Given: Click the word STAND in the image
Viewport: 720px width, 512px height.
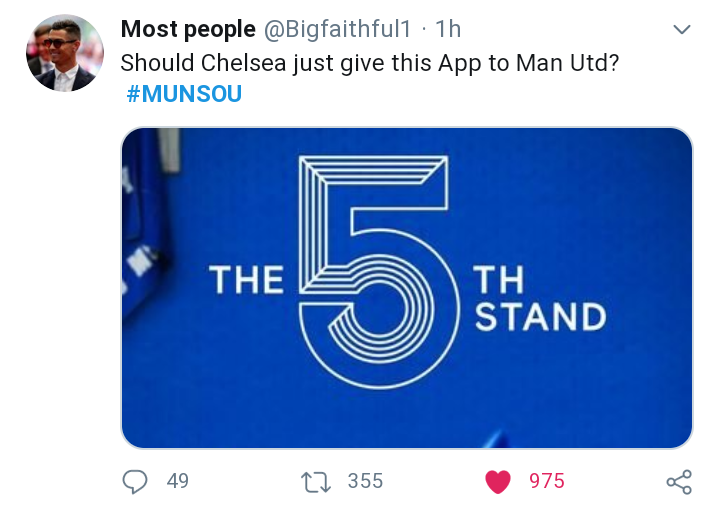Looking at the screenshot, I should [x=540, y=317].
